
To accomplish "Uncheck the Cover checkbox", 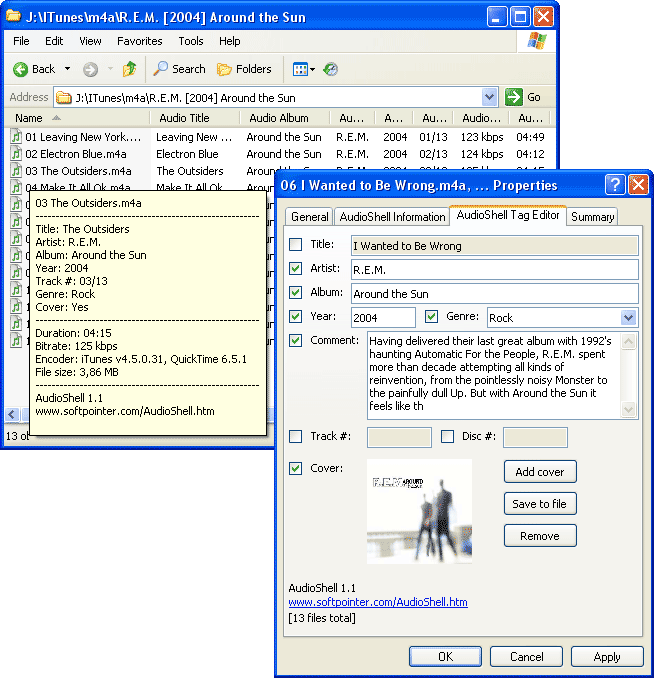I will click(x=295, y=468).
